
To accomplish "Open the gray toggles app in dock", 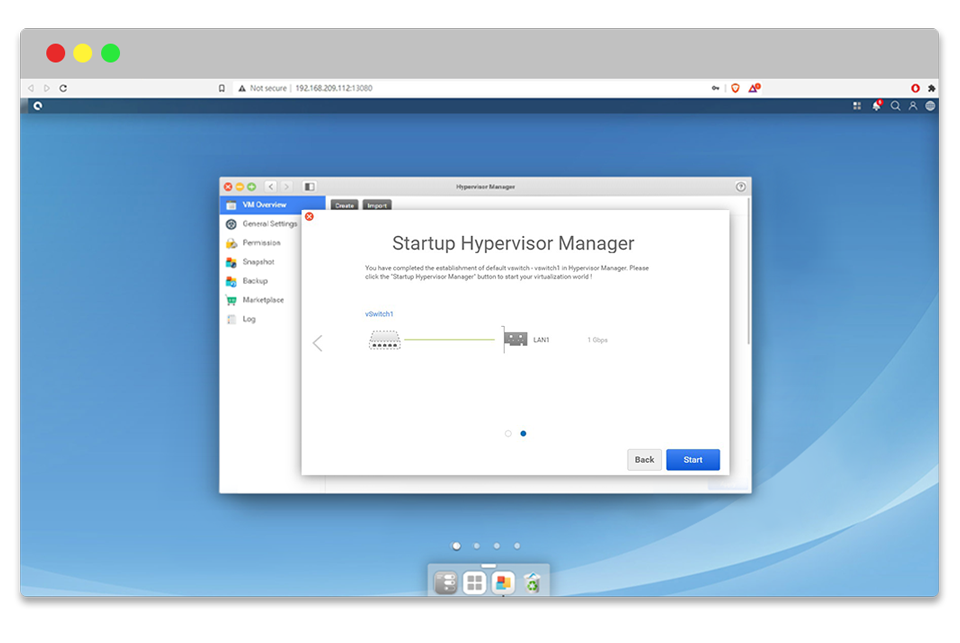I will (x=446, y=583).
